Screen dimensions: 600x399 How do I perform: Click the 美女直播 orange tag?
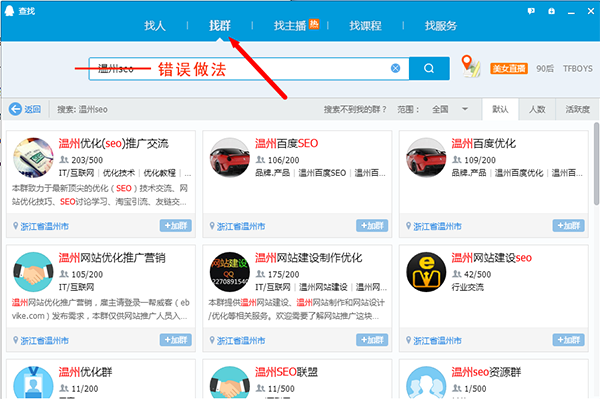pos(509,68)
